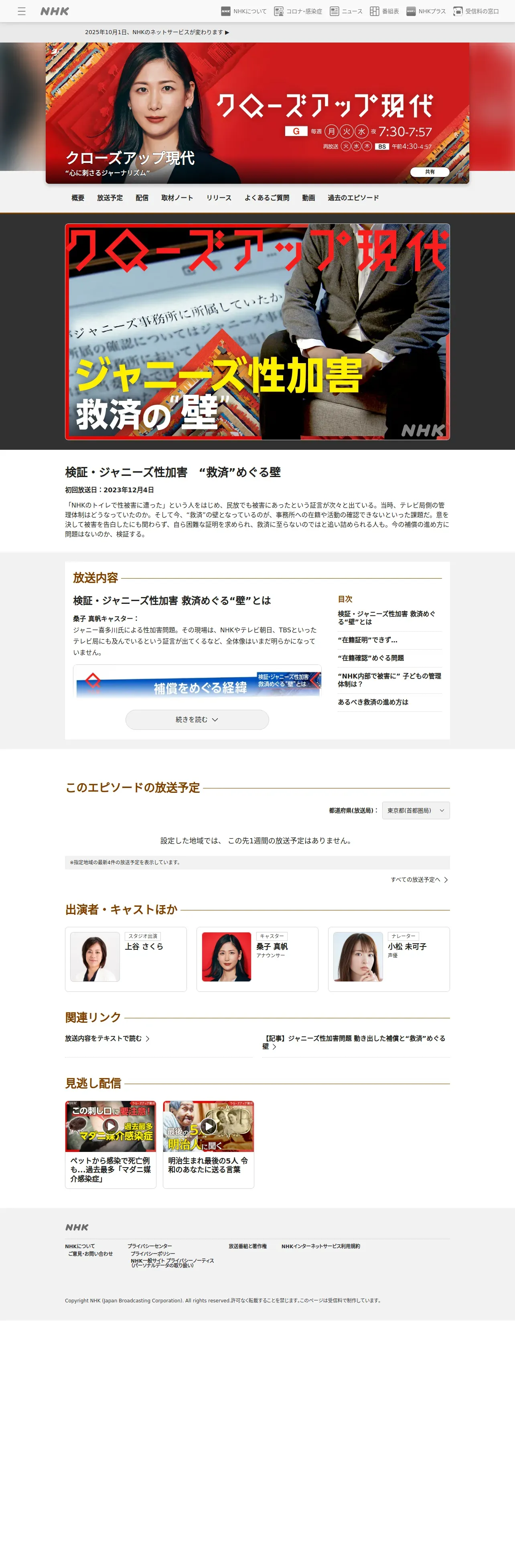Viewport: 515px width, 1568px height.
Task: Select the 配信 tab
Action: point(142,198)
